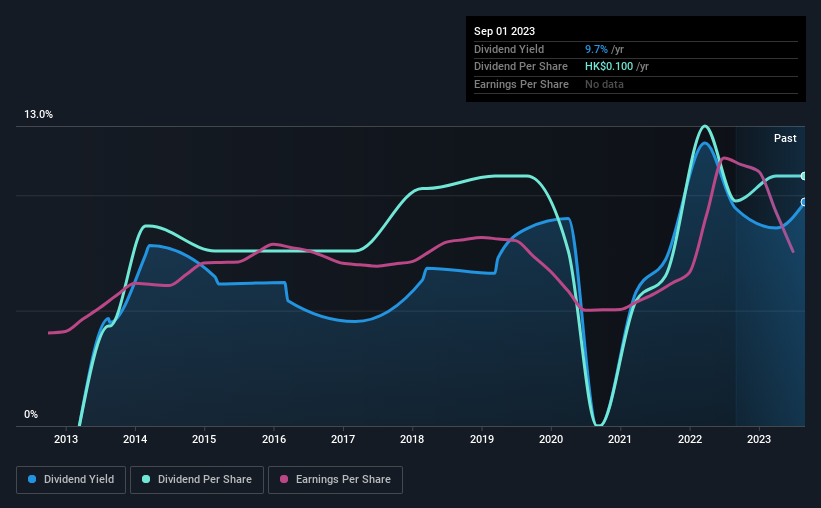Click the pink Earnings Per Share legend dot
The height and width of the screenshot is (508, 821).
(284, 479)
